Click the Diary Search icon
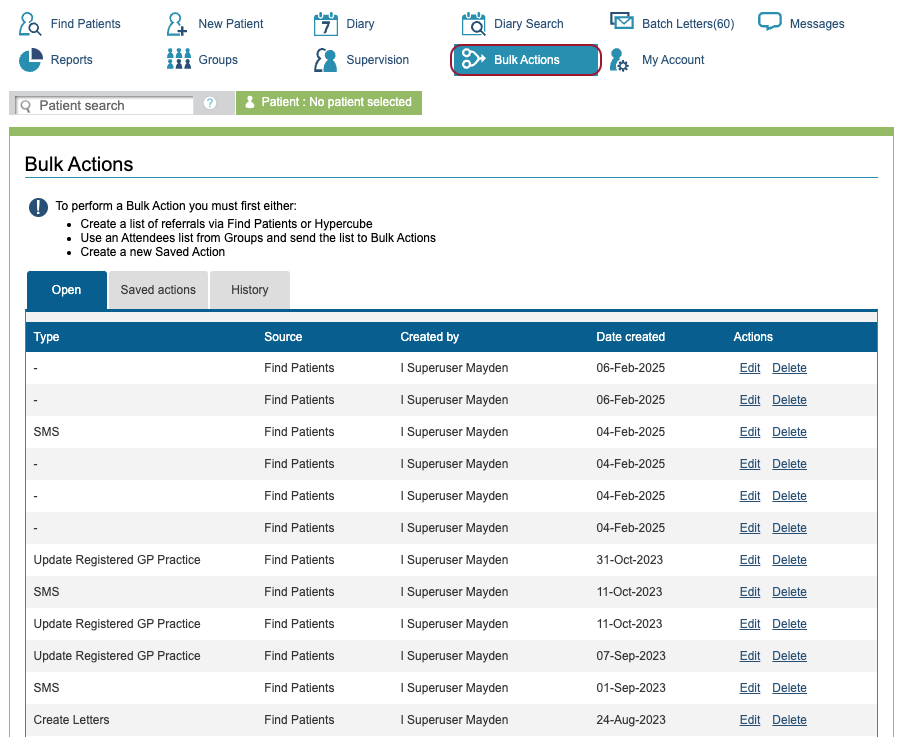 (x=474, y=24)
